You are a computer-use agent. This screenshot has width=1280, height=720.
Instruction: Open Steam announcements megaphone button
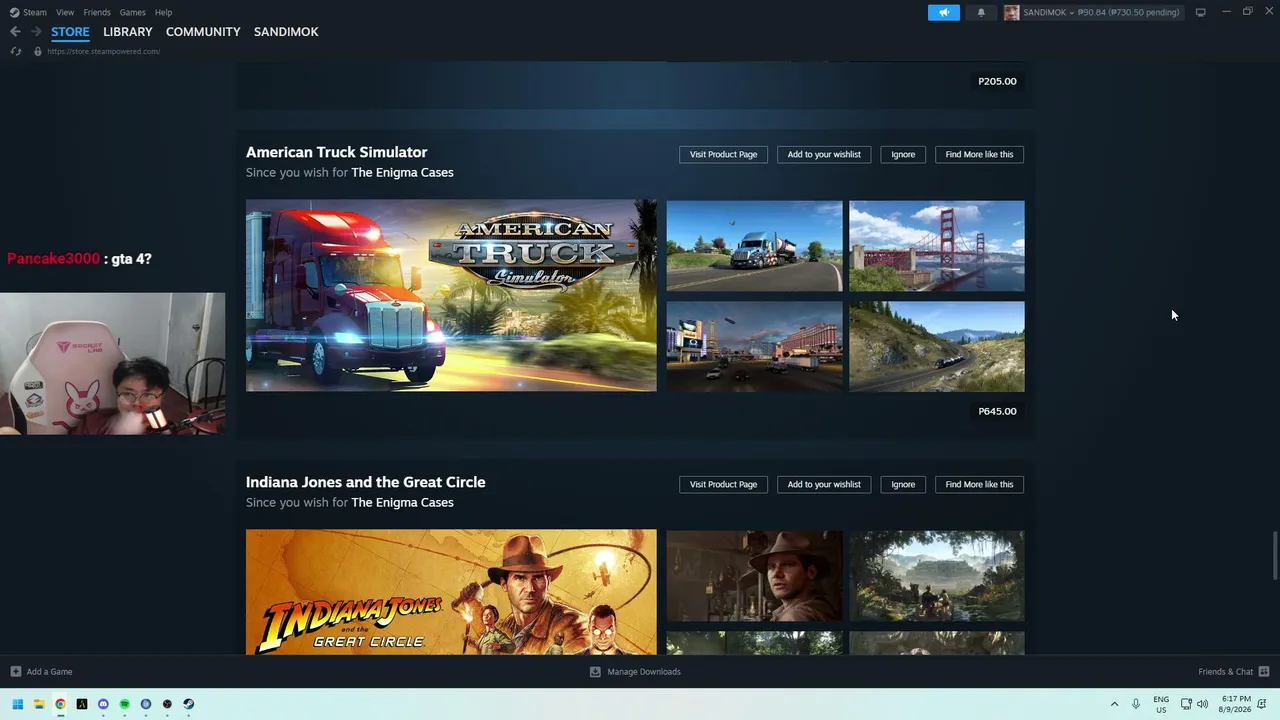[x=943, y=12]
